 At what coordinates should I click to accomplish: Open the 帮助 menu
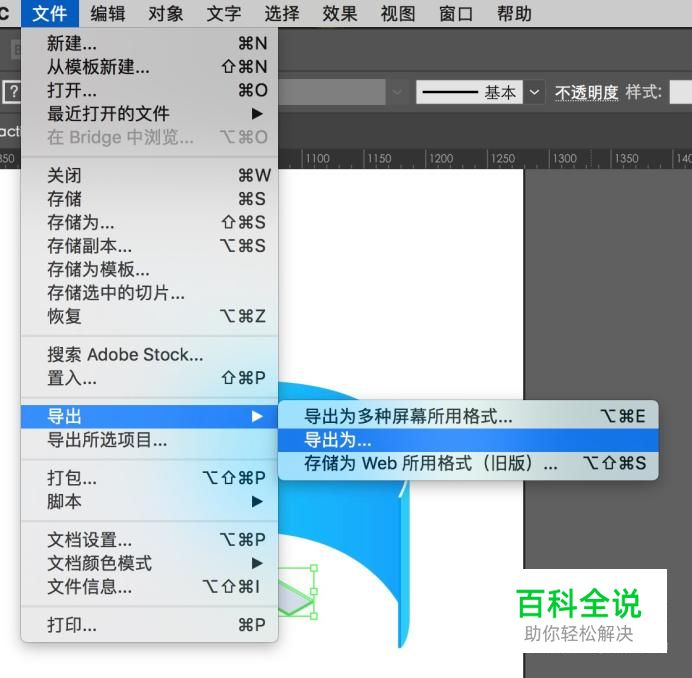[514, 14]
